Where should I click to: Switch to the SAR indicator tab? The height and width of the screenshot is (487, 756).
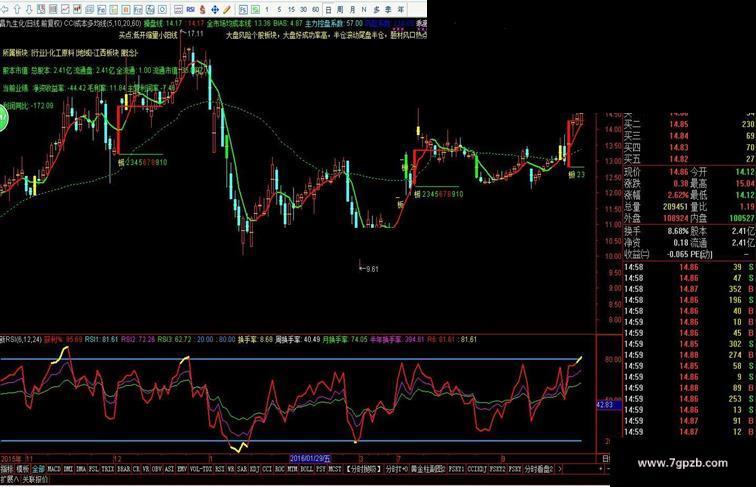[243, 469]
